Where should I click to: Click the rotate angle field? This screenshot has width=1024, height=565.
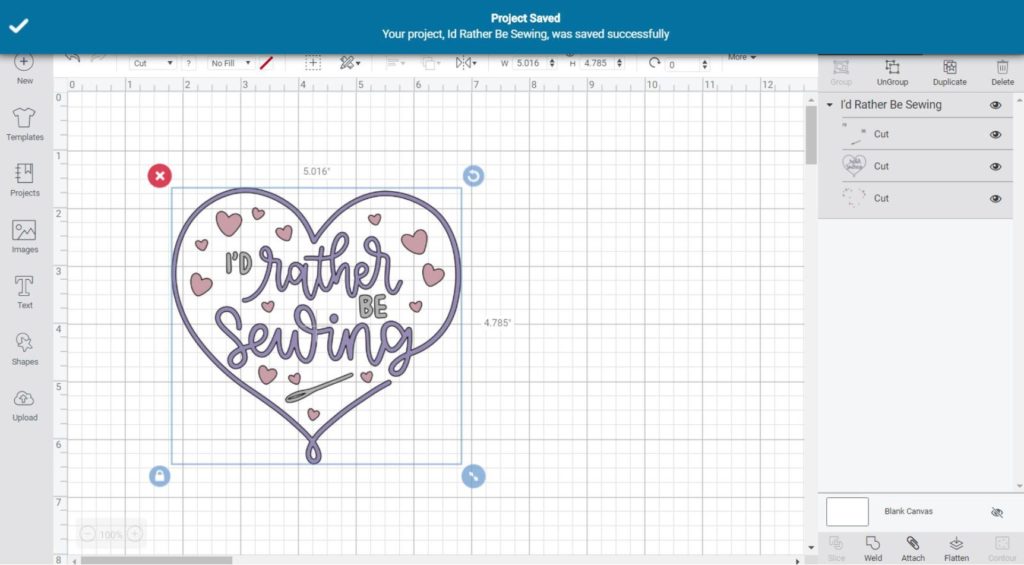click(x=682, y=64)
